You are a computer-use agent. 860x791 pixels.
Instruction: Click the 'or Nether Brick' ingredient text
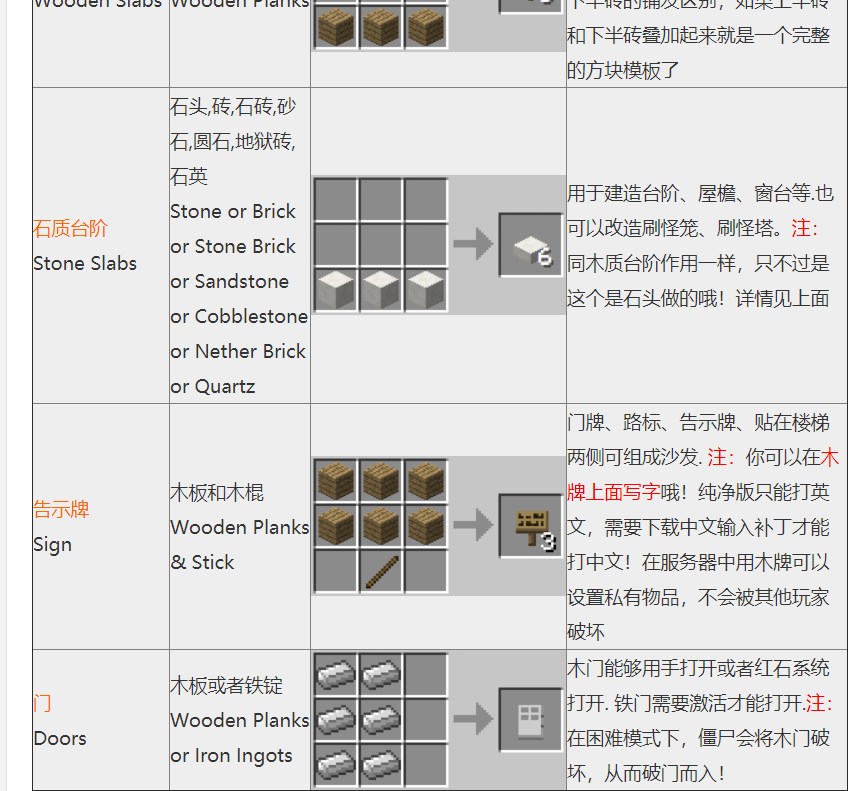[x=238, y=352]
